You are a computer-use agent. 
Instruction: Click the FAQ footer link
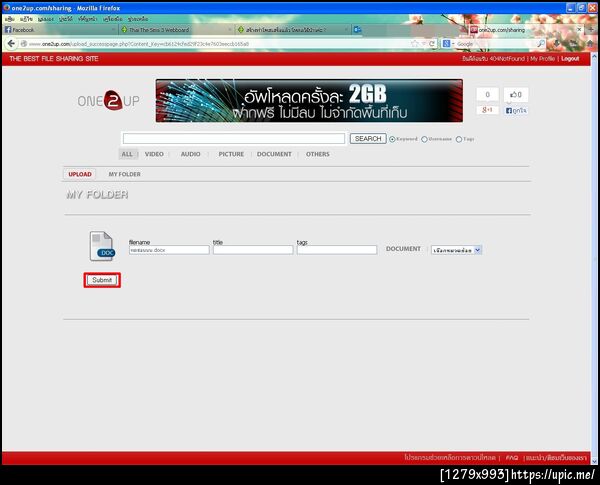click(512, 457)
